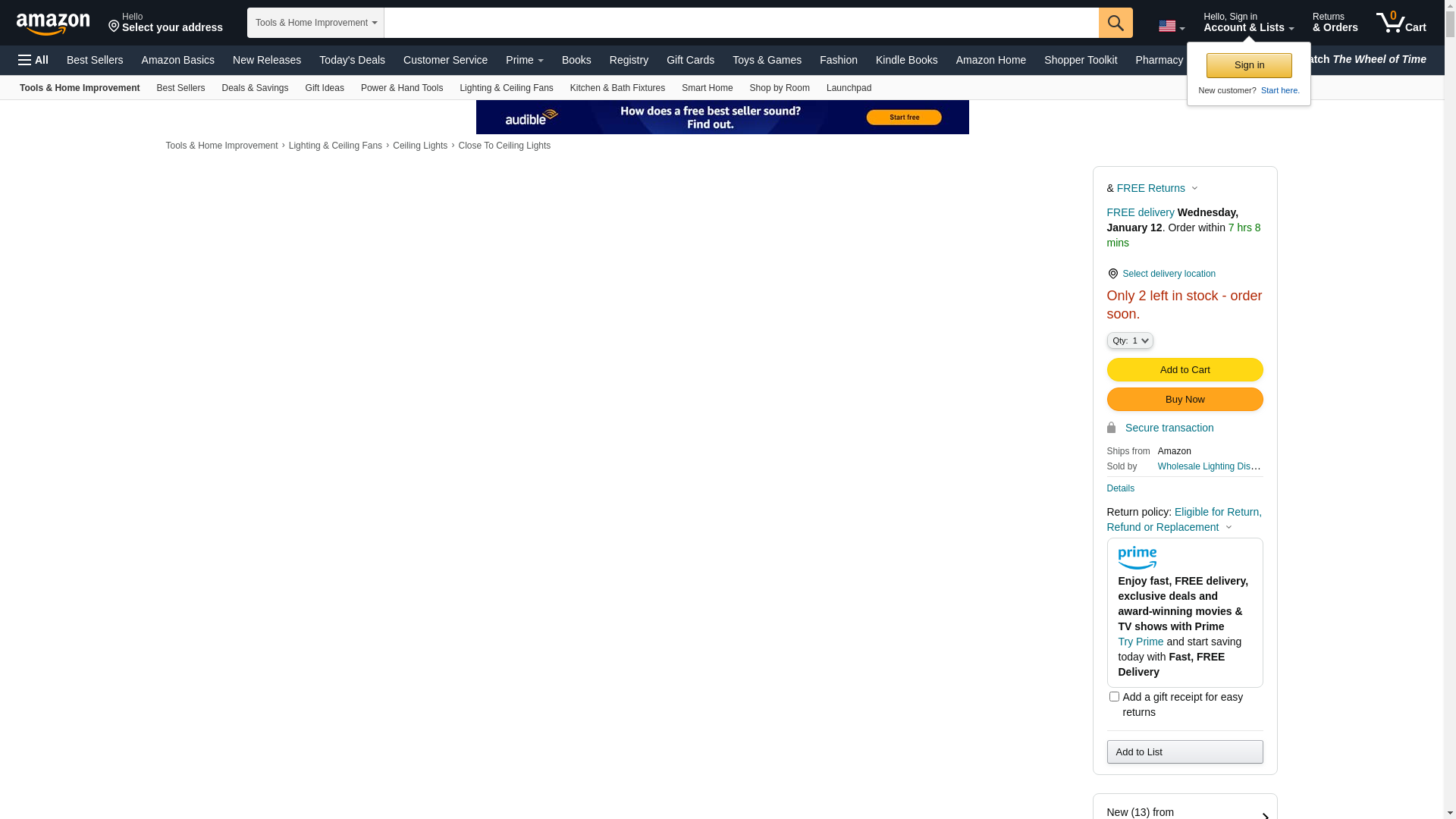Screen dimensions: 1456x819
Task: Select Lighting & Ceiling Fans subnav item
Action: pyautogui.click(x=506, y=88)
